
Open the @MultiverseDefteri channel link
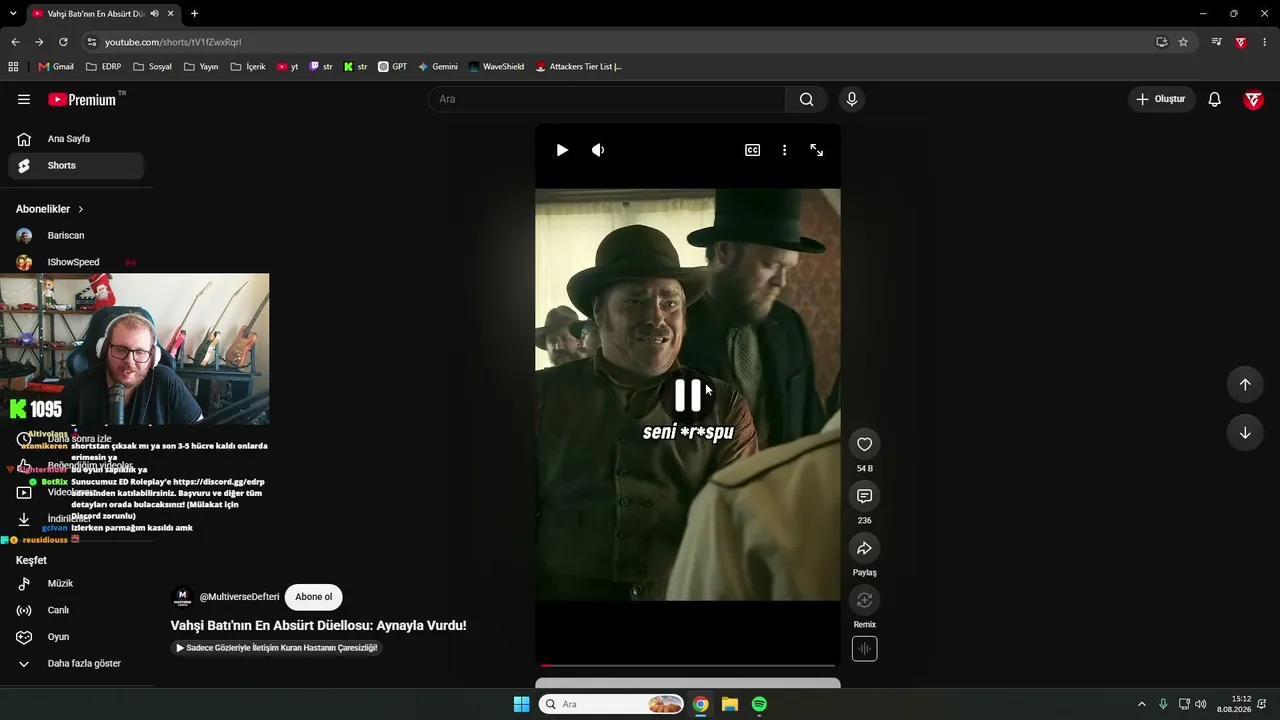point(239,597)
